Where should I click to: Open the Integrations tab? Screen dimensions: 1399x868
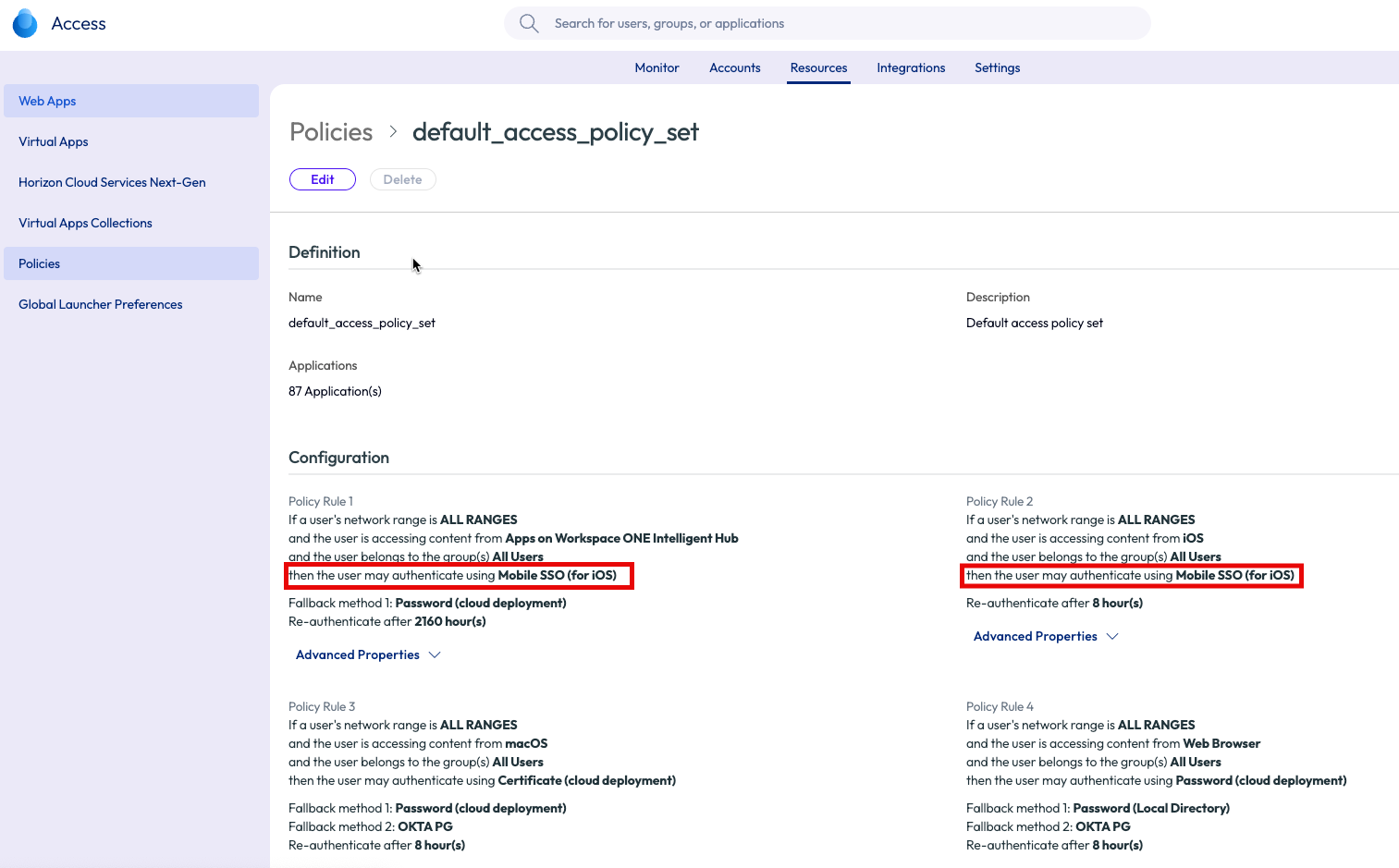tap(910, 67)
